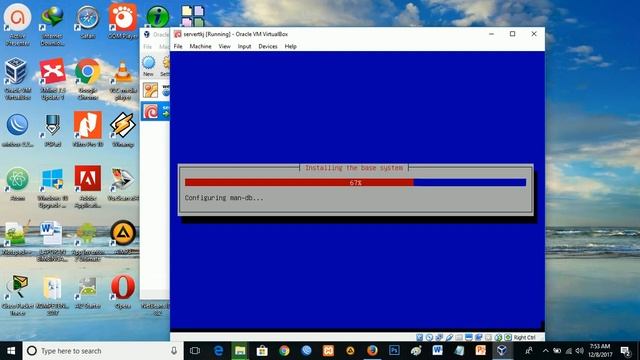
Task: Open Cisco Packet Tracer desktop shortcut
Action: pyautogui.click(x=17, y=295)
